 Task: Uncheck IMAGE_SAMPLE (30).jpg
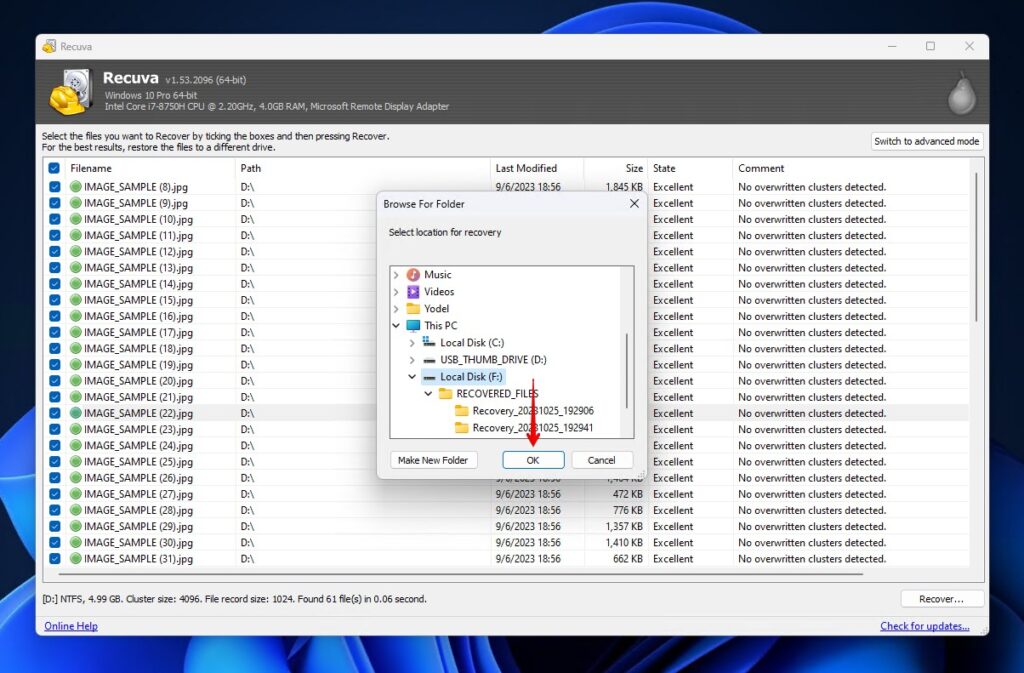(x=53, y=542)
